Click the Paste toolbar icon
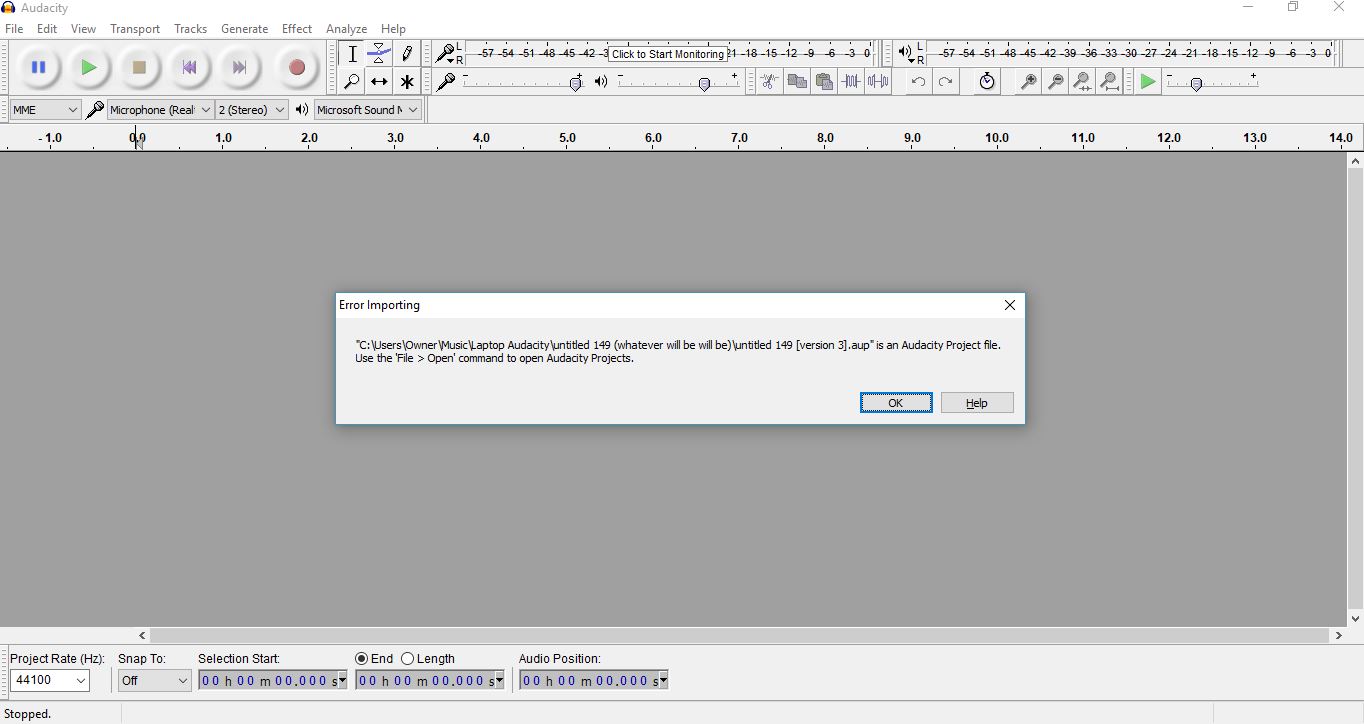This screenshot has width=1364, height=724. point(824,82)
